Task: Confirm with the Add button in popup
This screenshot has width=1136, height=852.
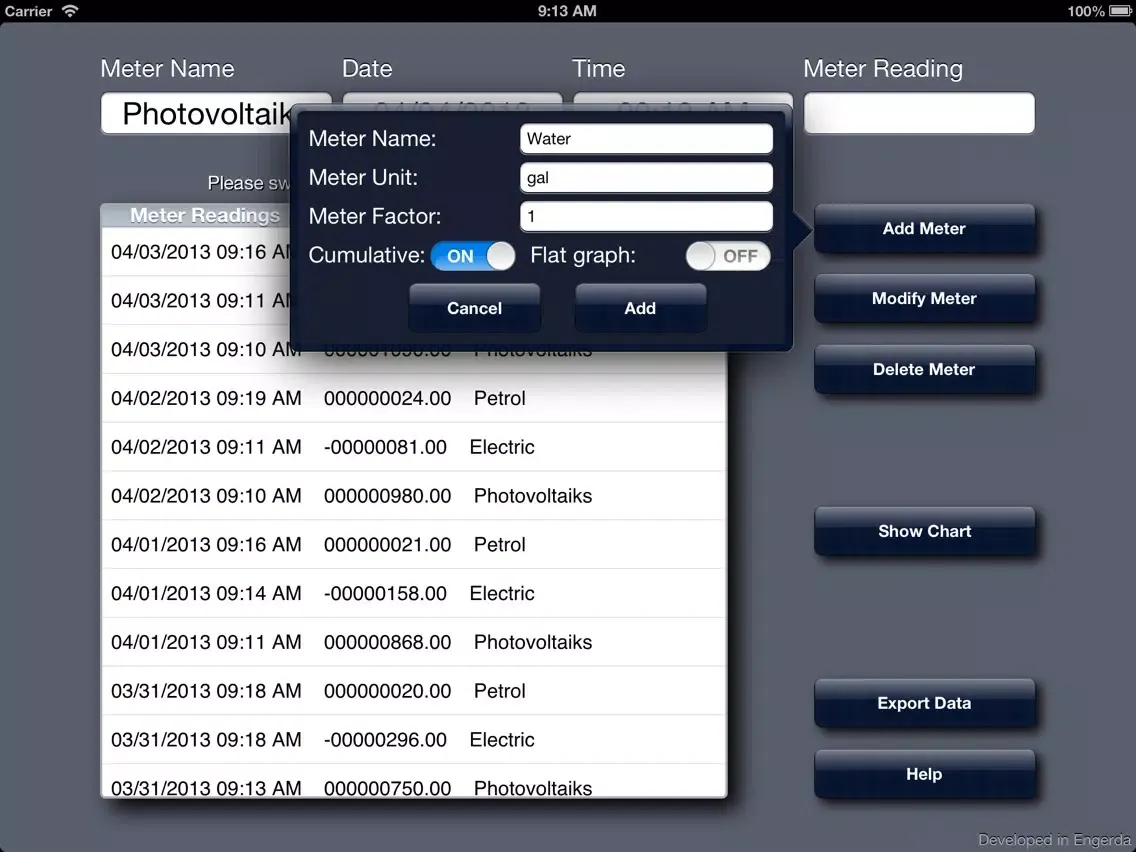Action: pyautogui.click(x=640, y=308)
